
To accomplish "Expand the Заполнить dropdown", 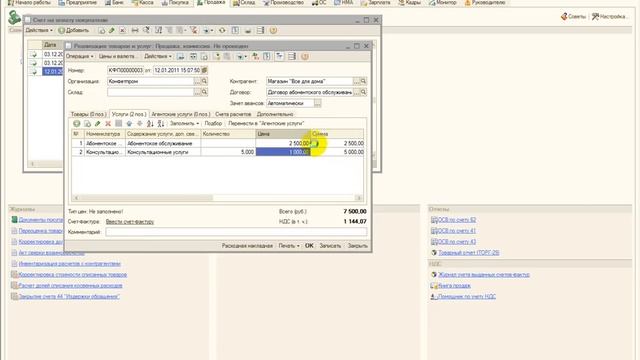I will pyautogui.click(x=184, y=123).
